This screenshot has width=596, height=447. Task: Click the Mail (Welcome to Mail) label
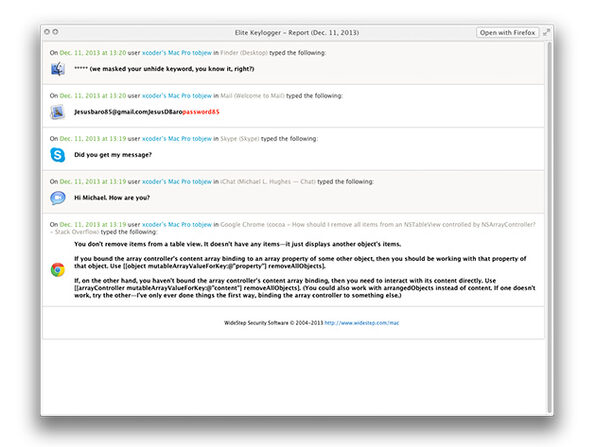[252, 96]
